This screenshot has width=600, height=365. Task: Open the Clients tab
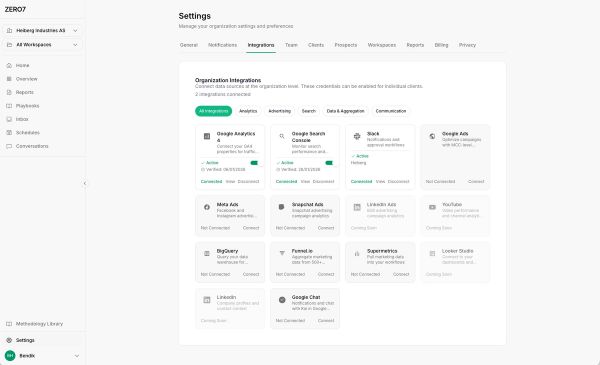[316, 45]
